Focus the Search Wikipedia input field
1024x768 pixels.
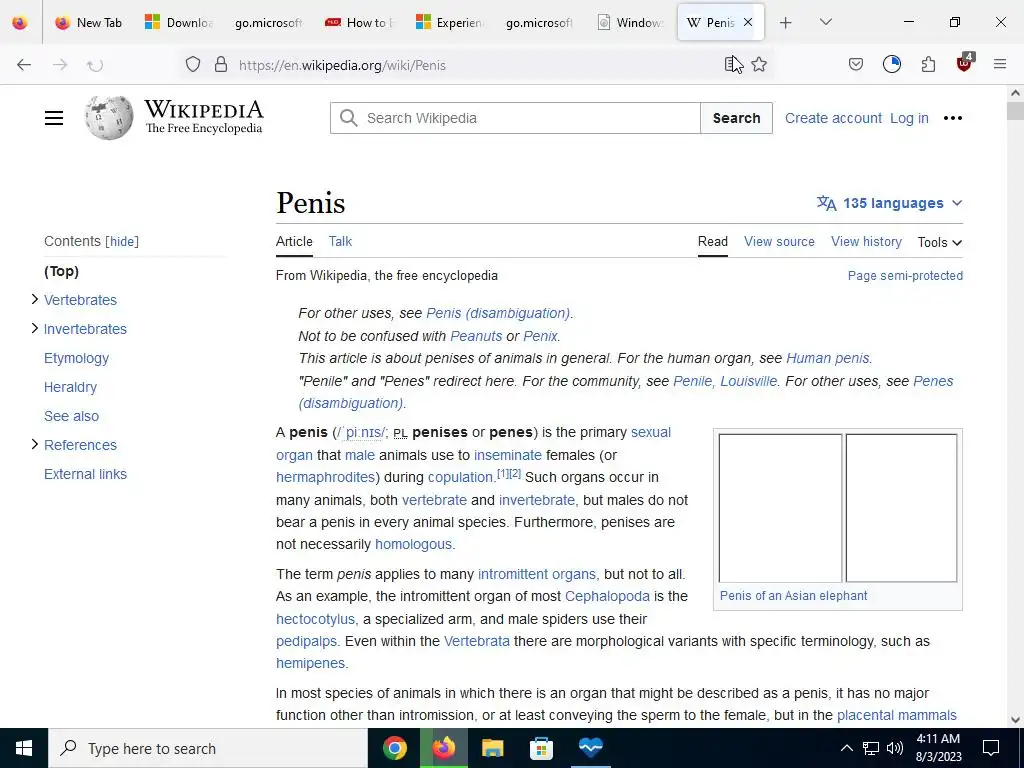coord(515,118)
